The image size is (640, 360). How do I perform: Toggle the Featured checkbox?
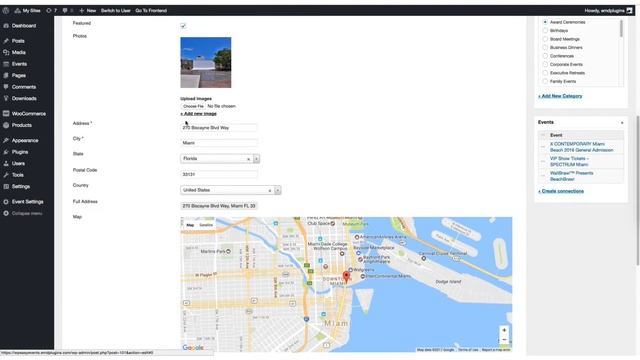pos(183,26)
